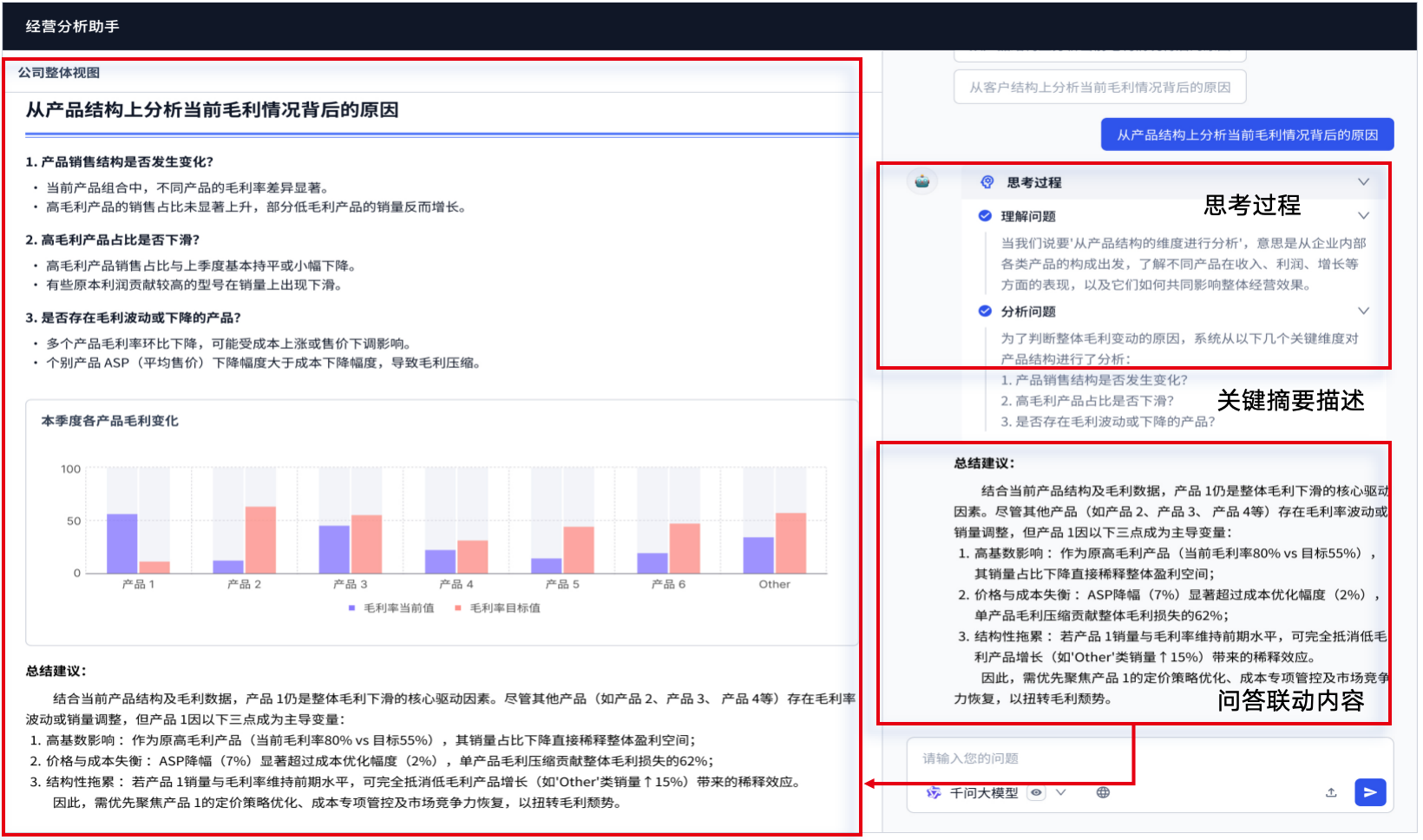Screen dimensions: 1423x840
Task: Click the check icon beside 分析问题
Action: tap(984, 311)
